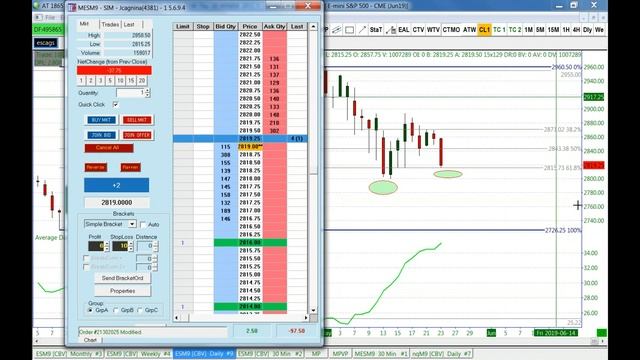Switch chart to Dly timeframe

click(x=588, y=30)
